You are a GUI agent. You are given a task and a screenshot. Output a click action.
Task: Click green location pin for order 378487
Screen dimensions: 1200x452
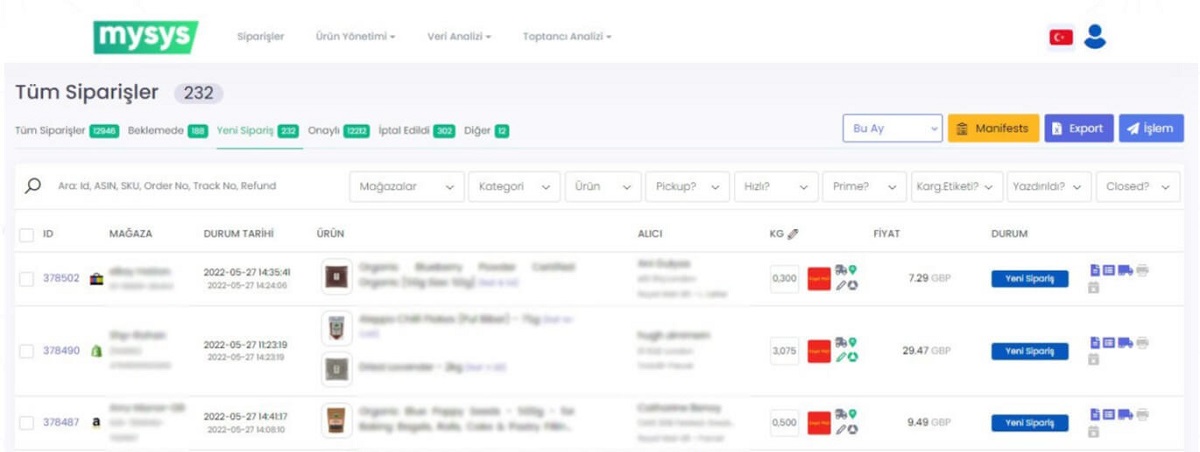(853, 414)
